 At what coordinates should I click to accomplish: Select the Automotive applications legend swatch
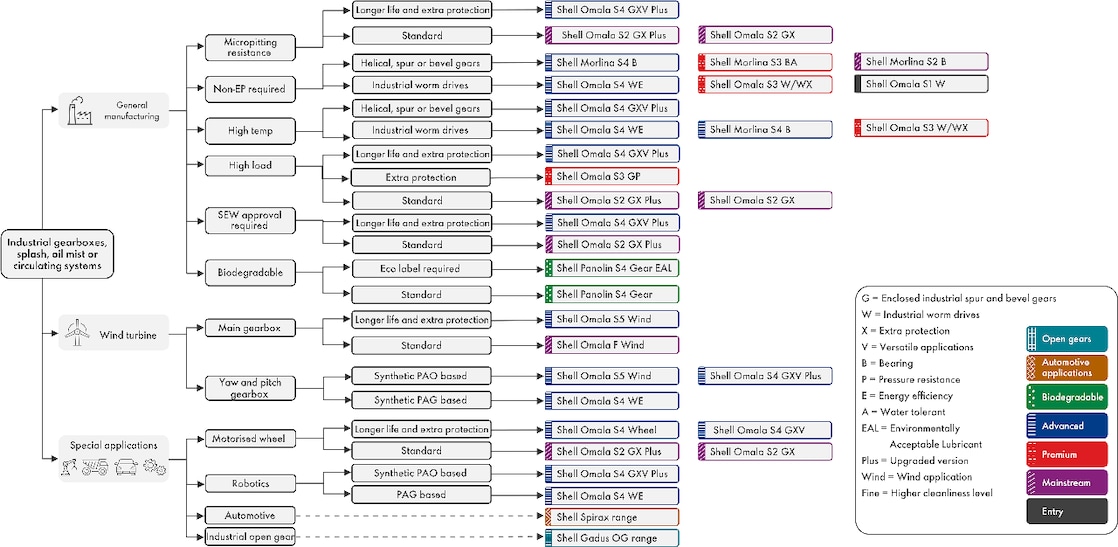tap(1067, 367)
